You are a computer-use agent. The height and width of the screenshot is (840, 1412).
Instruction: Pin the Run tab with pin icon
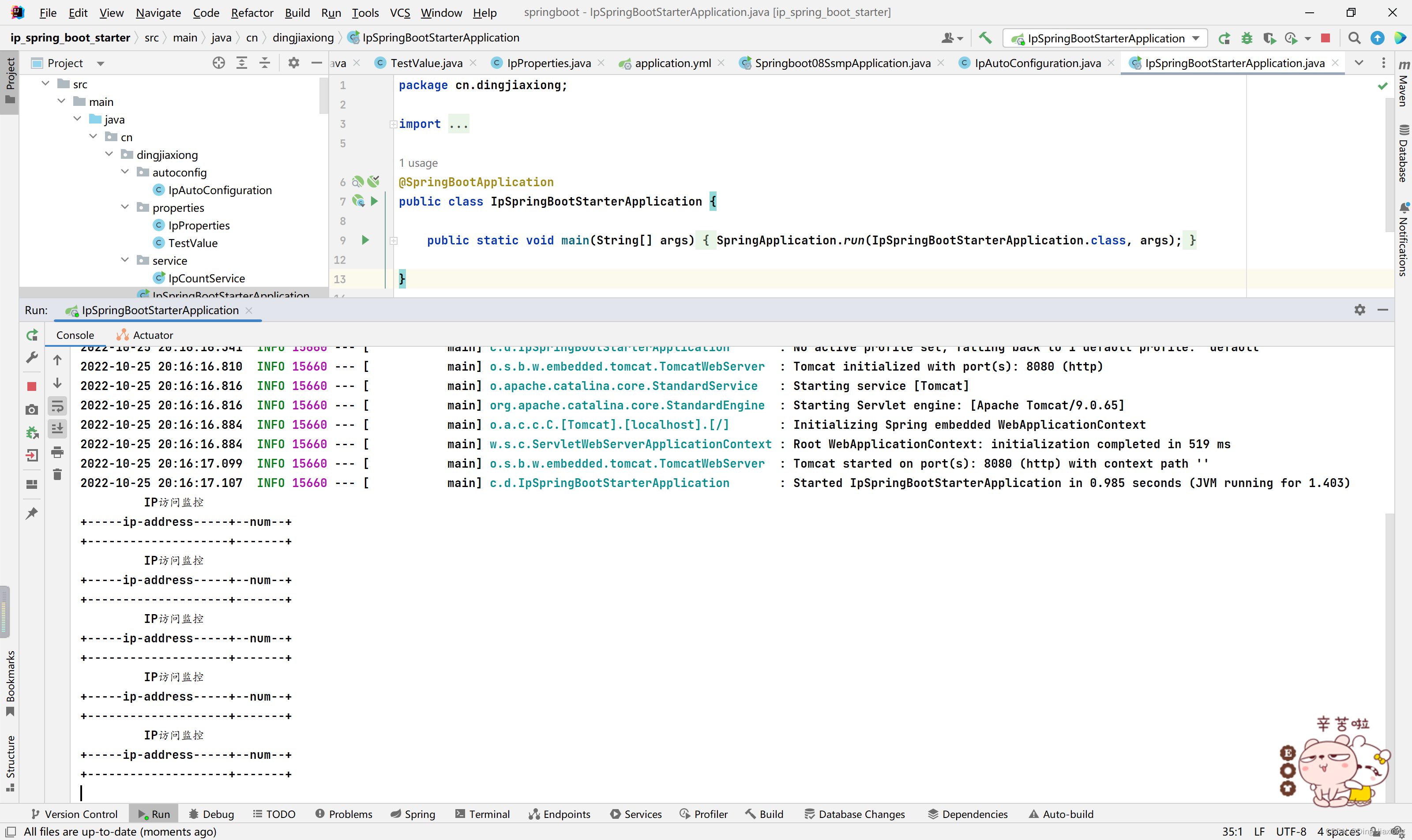32,513
